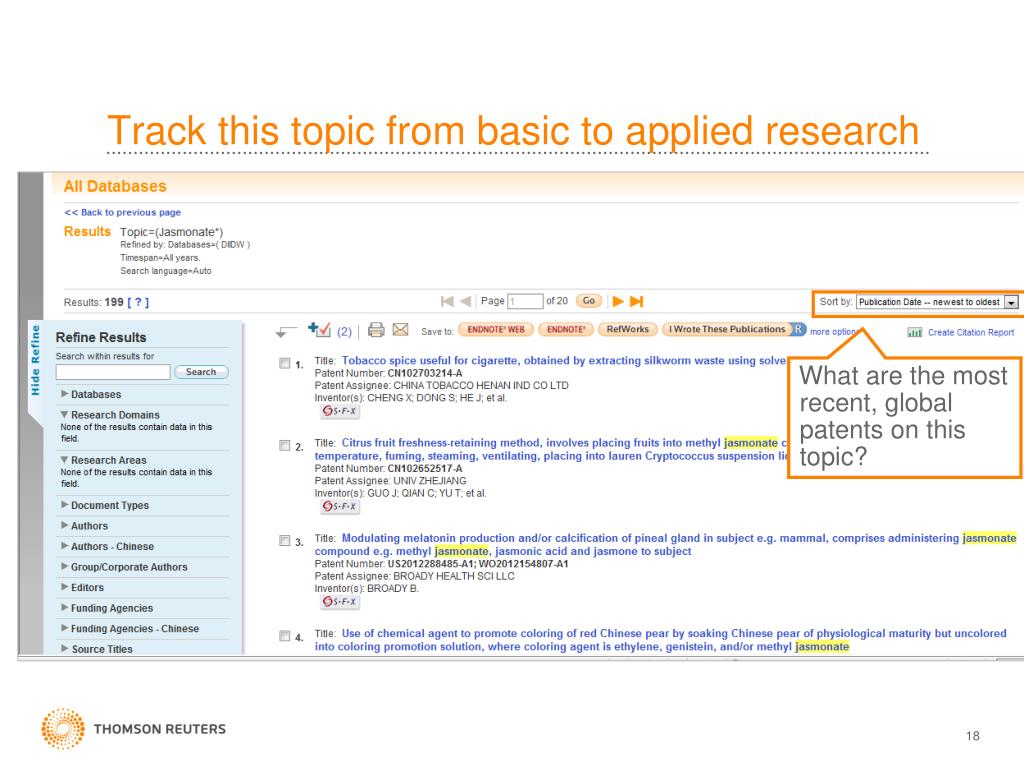Screen dimensions: 1024x768
Task: Save records to EndNote
Action: (566, 330)
